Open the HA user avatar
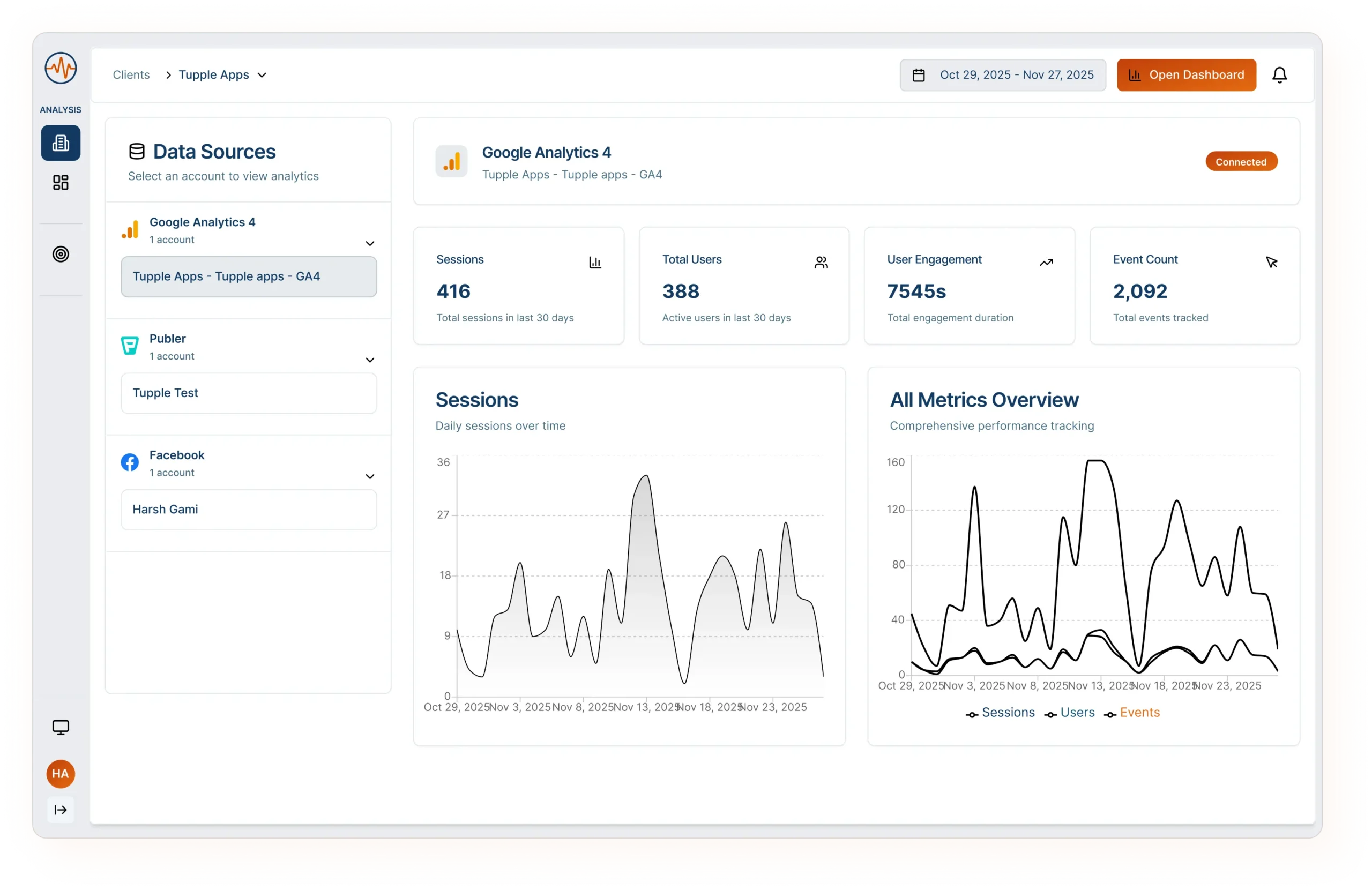 tap(61, 774)
